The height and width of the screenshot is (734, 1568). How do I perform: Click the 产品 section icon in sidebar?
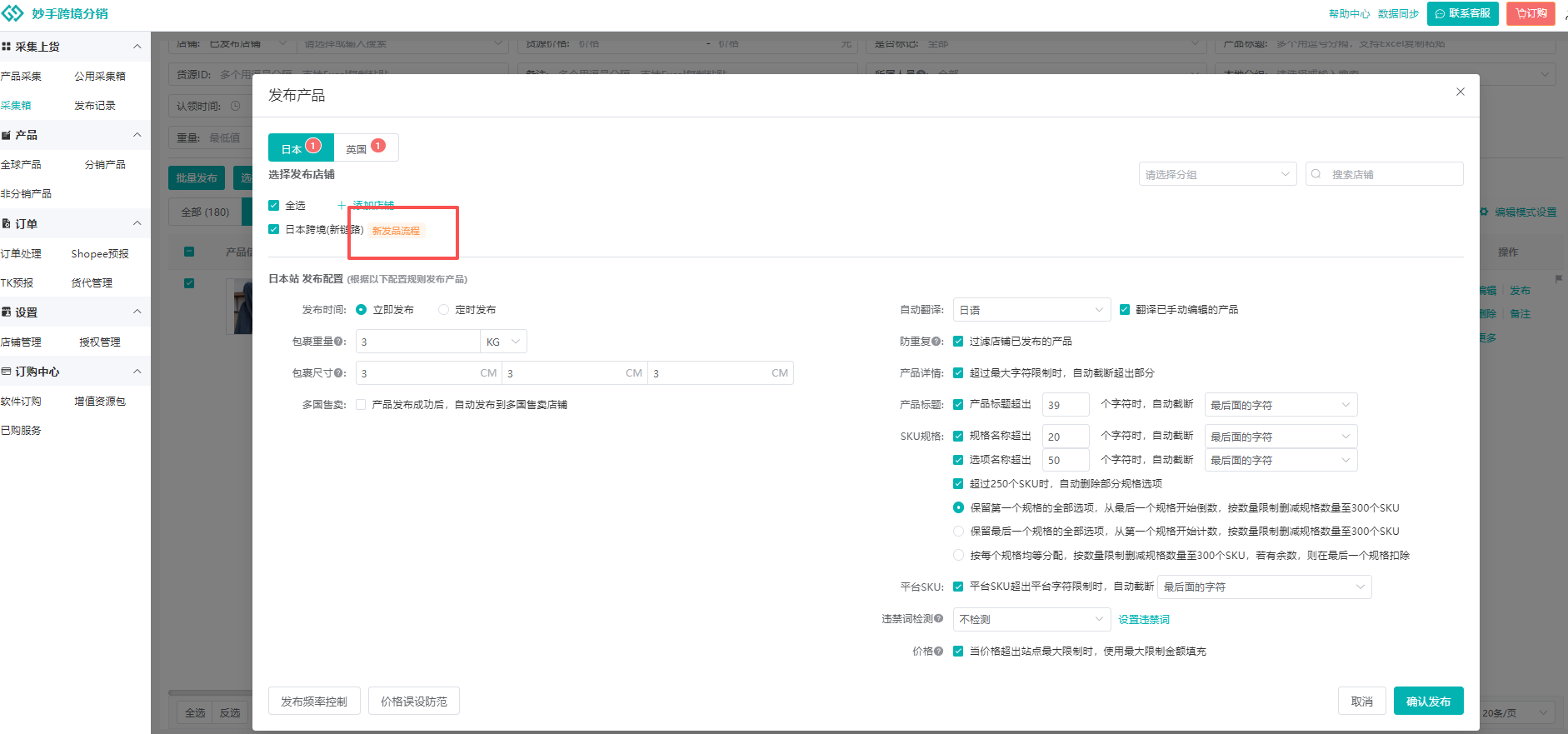pyautogui.click(x=7, y=135)
